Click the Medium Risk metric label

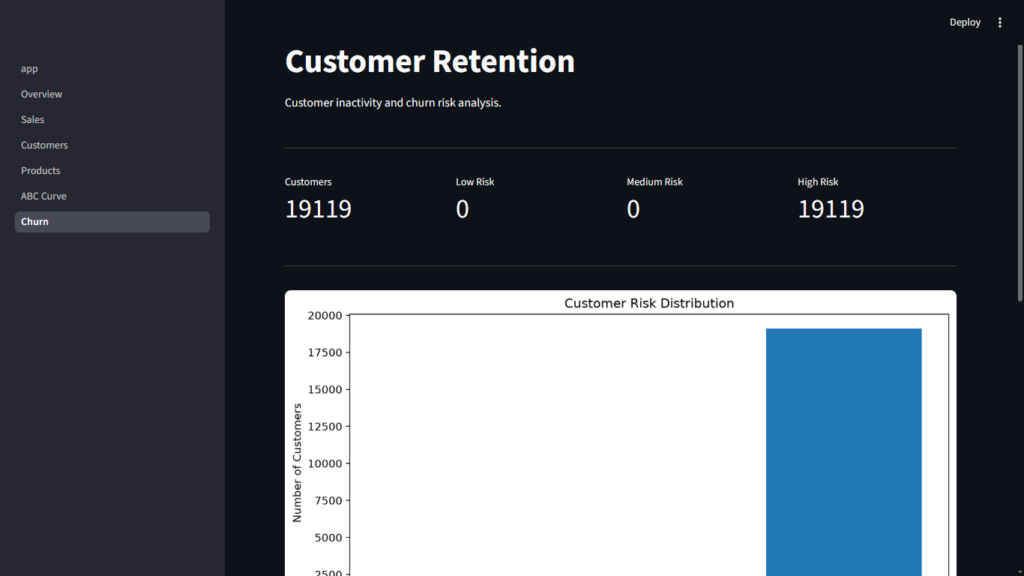coord(654,182)
